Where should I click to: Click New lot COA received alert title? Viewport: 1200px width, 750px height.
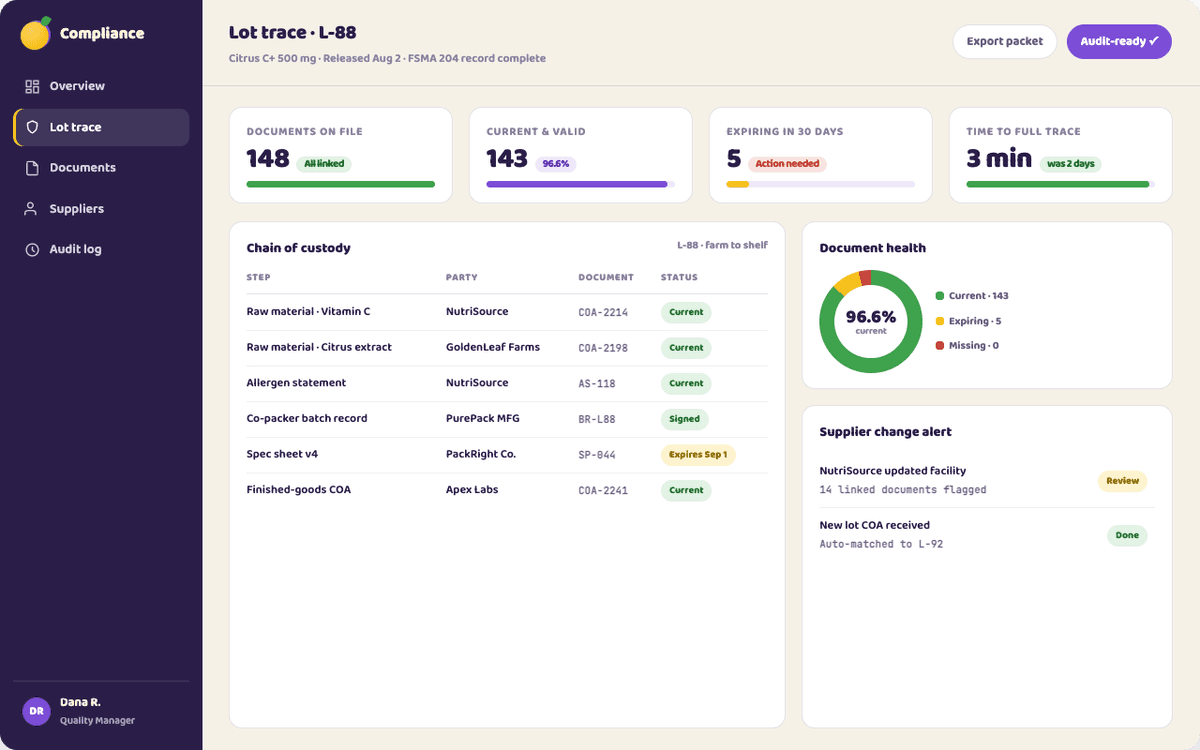click(x=875, y=525)
